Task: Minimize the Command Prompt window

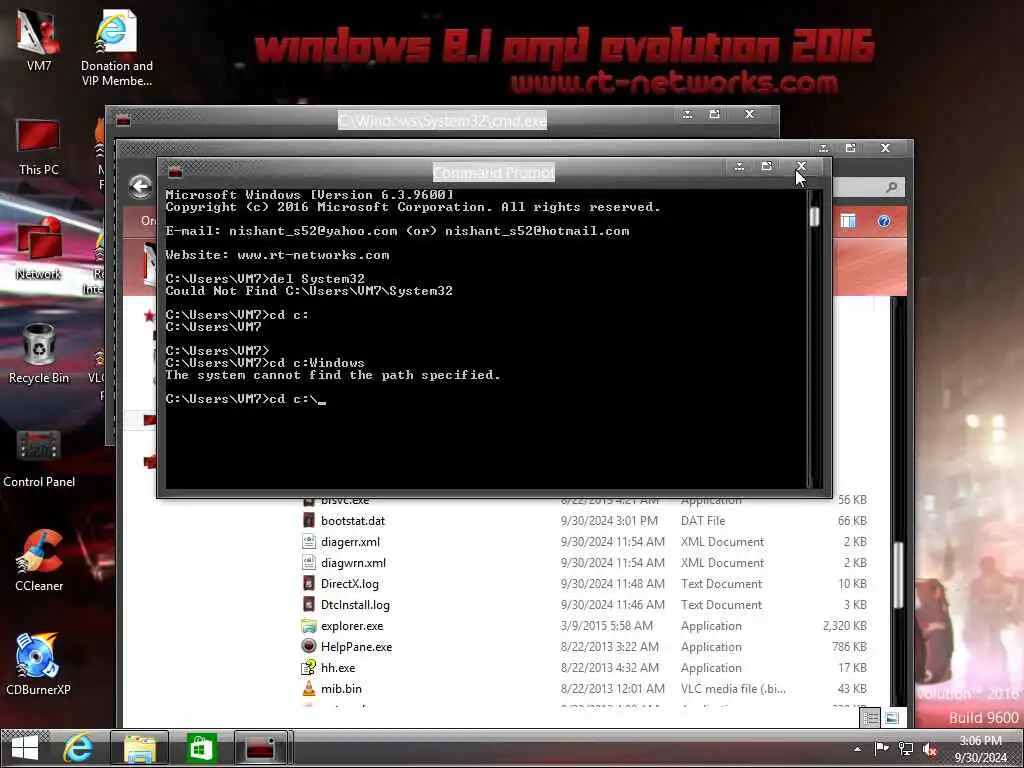Action: pos(739,167)
